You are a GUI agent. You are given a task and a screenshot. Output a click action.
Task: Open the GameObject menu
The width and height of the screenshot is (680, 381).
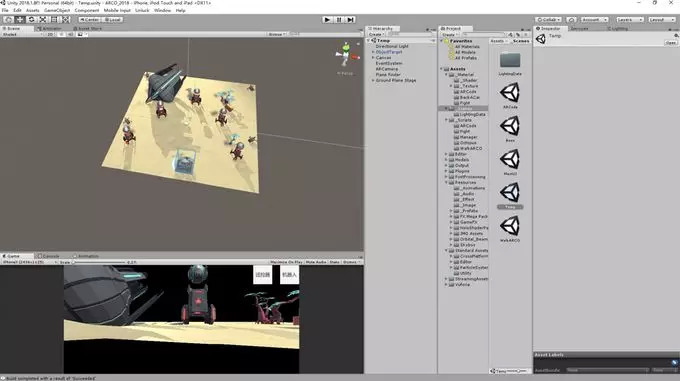[57, 10]
